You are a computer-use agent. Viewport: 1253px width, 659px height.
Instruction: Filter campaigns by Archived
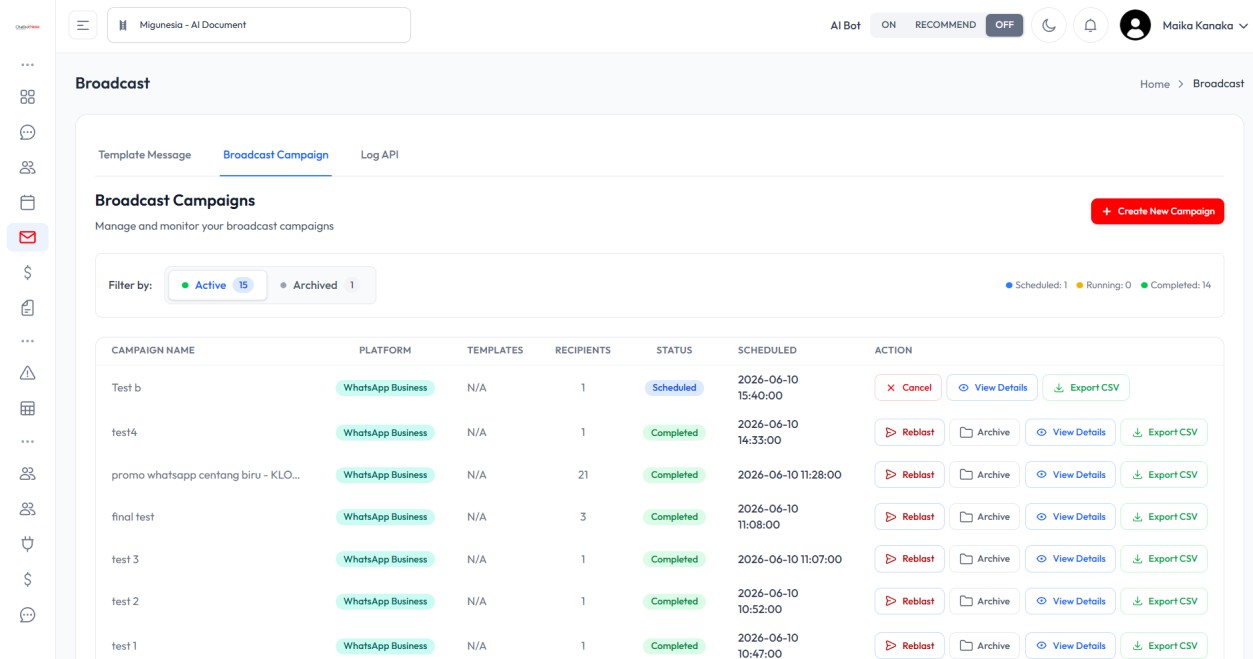[x=321, y=285]
